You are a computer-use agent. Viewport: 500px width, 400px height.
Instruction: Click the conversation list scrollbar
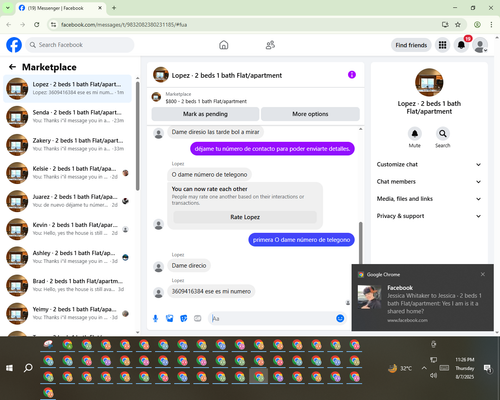tap(138, 136)
